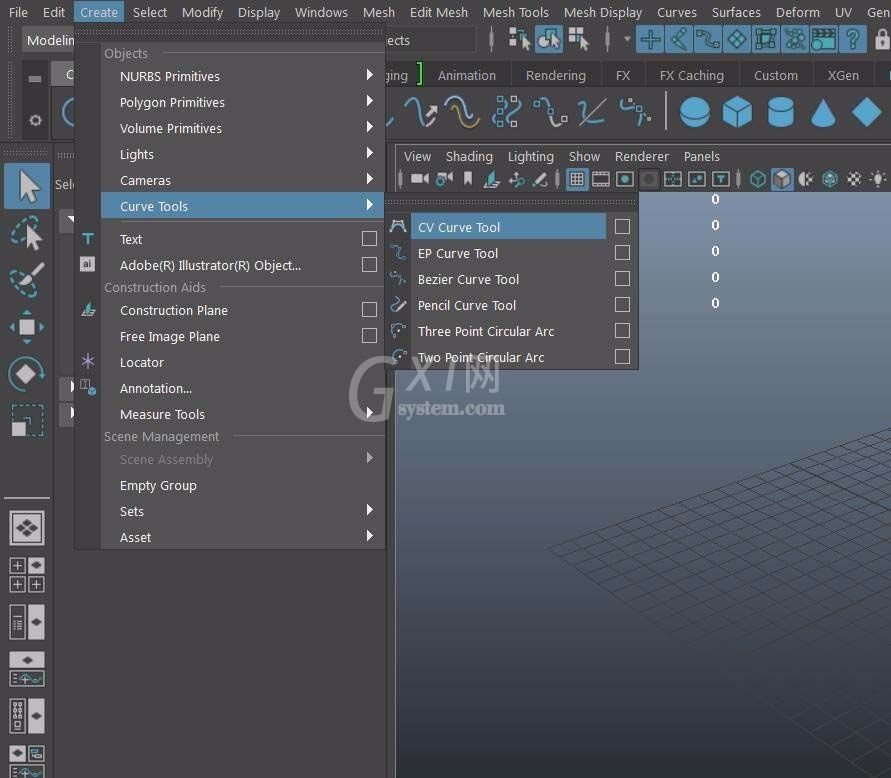Enable wireframe shading cube icon
Screen dimensions: 891x778
pyautogui.click(x=757, y=180)
